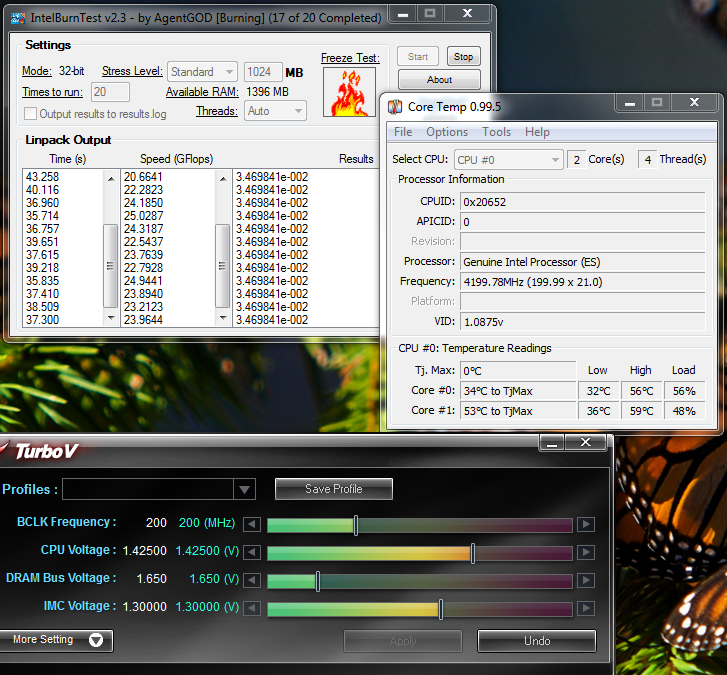Open the Core Temp File menu
Screen dimensions: 727x675
403,132
